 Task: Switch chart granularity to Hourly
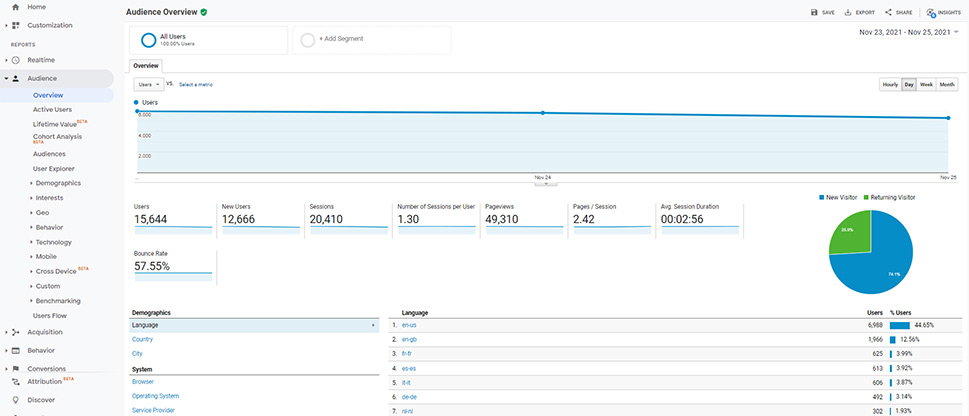pyautogui.click(x=891, y=85)
